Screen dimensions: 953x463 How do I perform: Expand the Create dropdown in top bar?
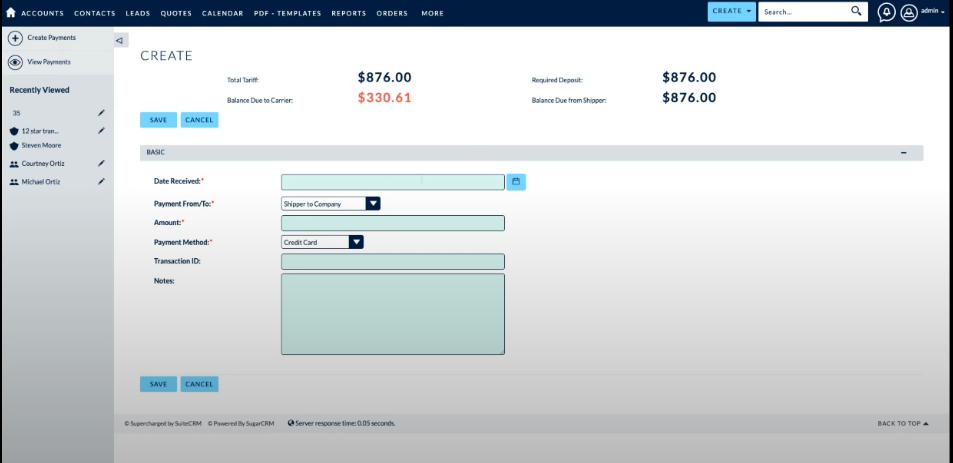click(x=732, y=11)
